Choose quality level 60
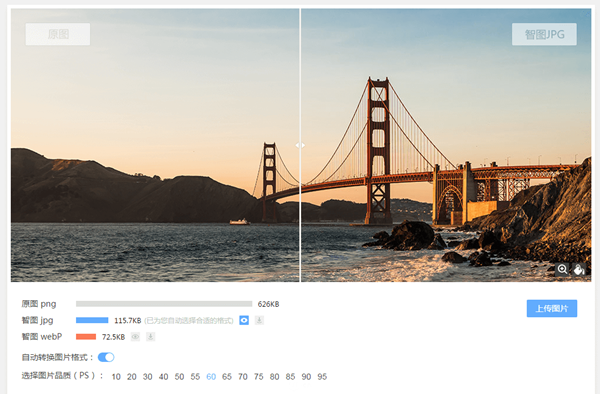The image size is (600, 394). pyautogui.click(x=211, y=377)
